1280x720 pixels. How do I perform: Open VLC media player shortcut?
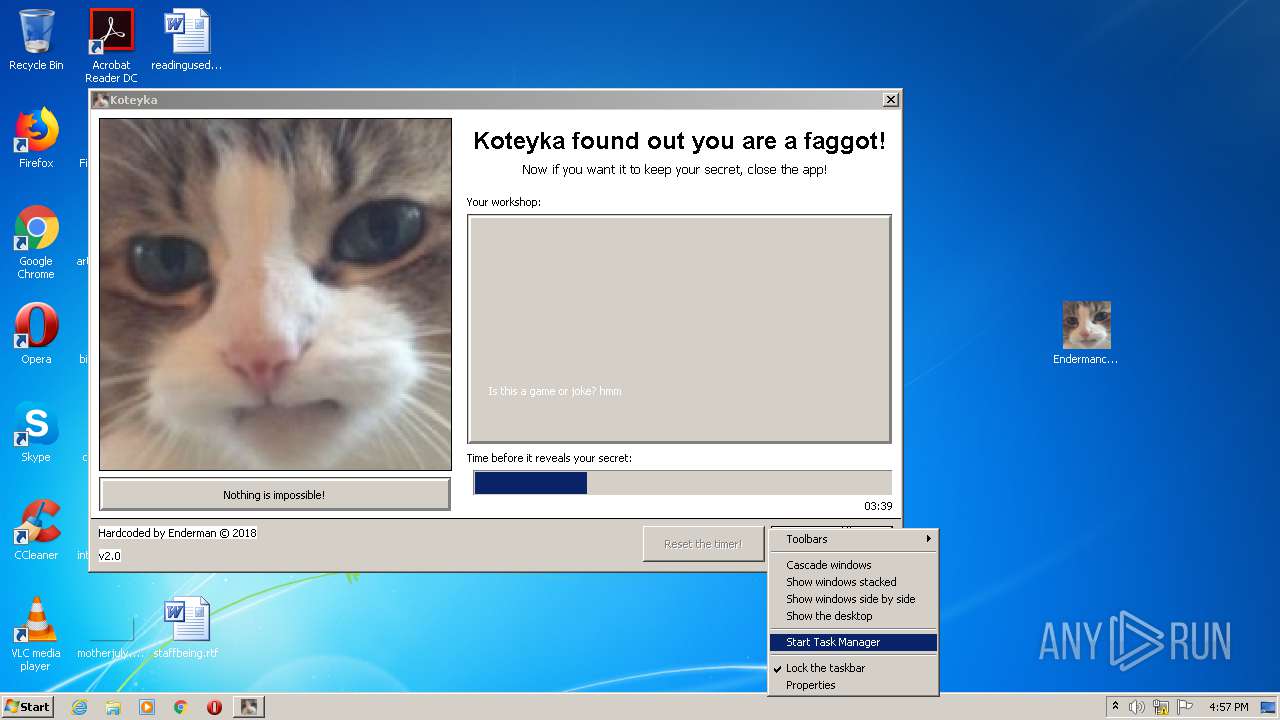point(36,633)
